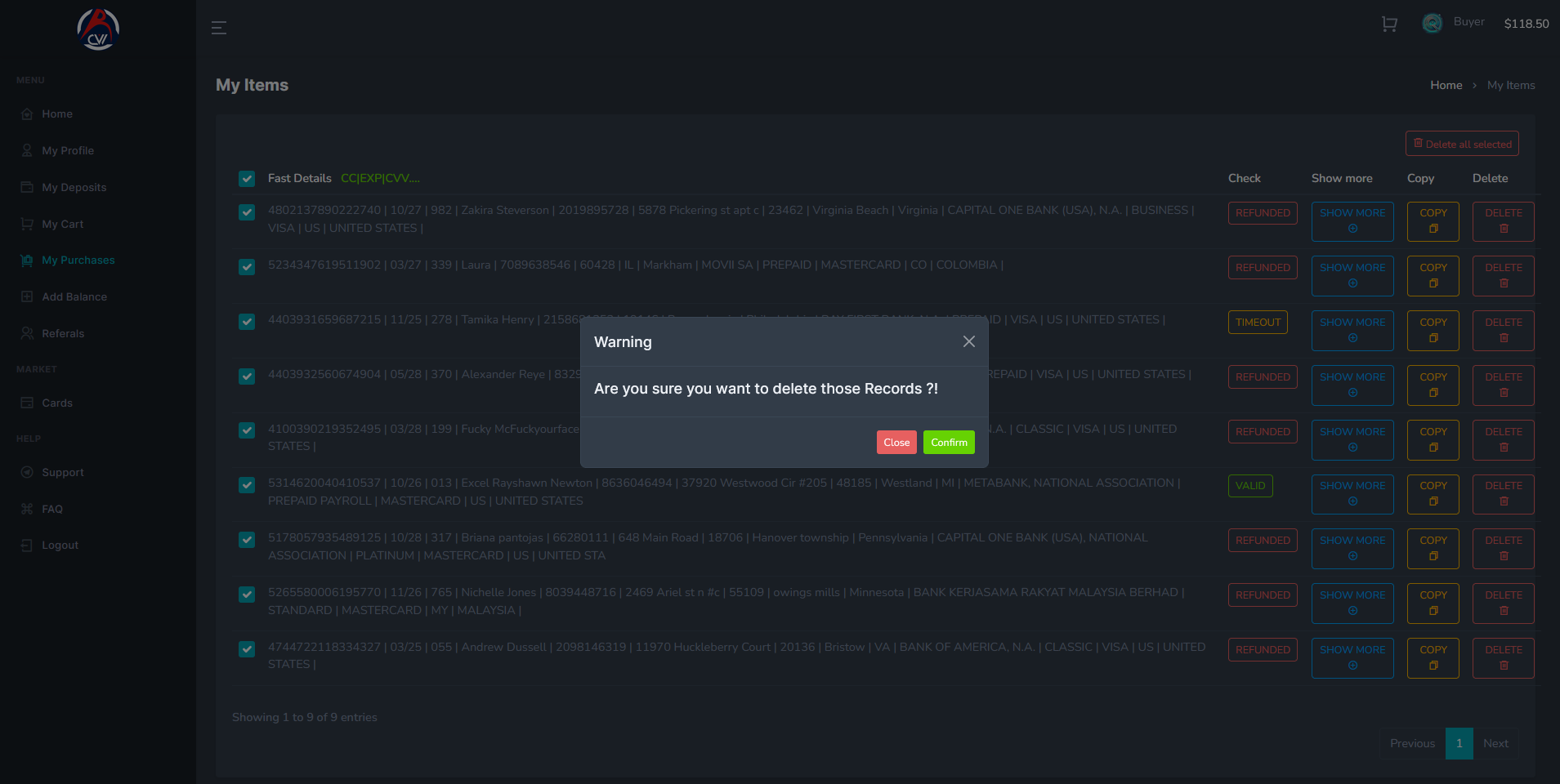Open the shopping cart icon in the header
The width and height of the screenshot is (1560, 784).
pyautogui.click(x=1389, y=24)
